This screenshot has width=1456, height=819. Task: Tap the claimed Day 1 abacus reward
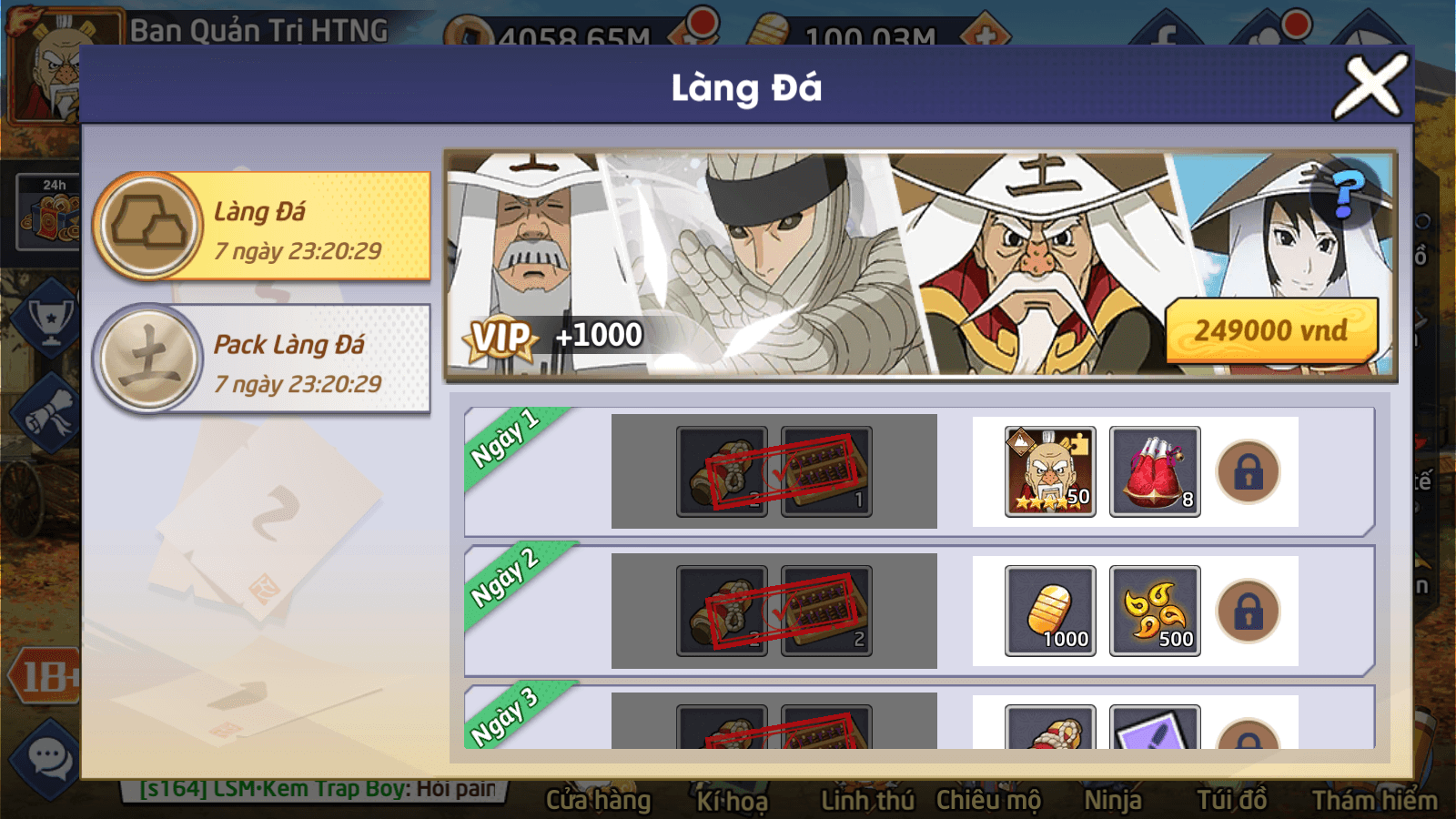tap(826, 471)
